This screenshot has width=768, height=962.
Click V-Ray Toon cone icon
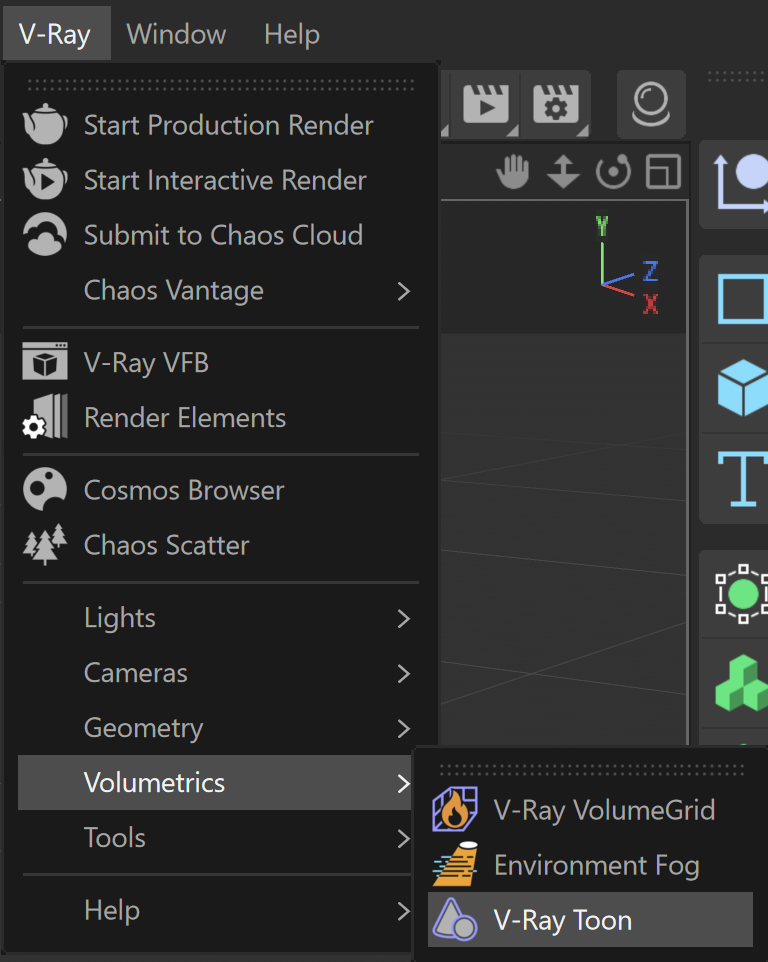pyautogui.click(x=455, y=919)
